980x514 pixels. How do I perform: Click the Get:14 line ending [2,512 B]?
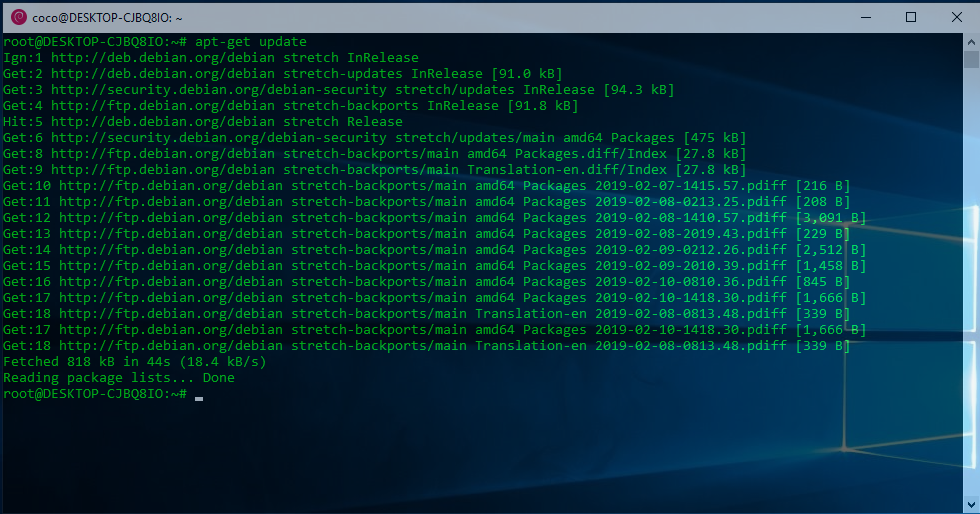434,249
